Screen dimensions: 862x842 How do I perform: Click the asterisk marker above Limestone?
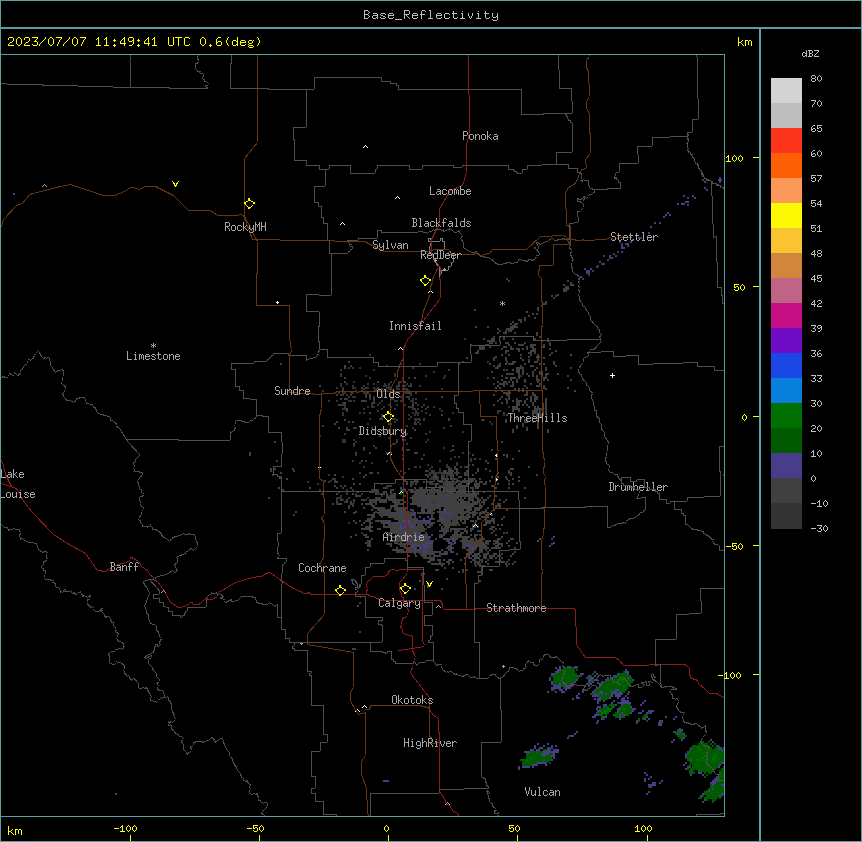point(153,346)
